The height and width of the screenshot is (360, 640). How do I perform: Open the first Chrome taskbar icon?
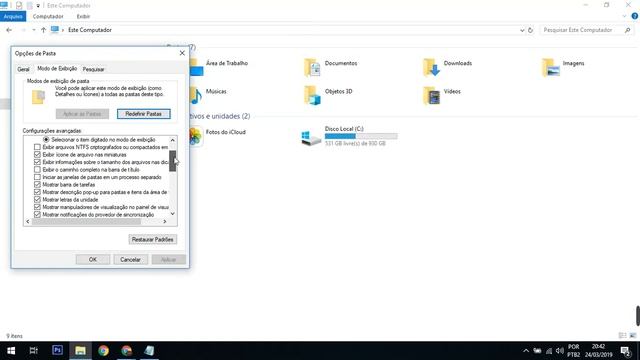pos(103,351)
